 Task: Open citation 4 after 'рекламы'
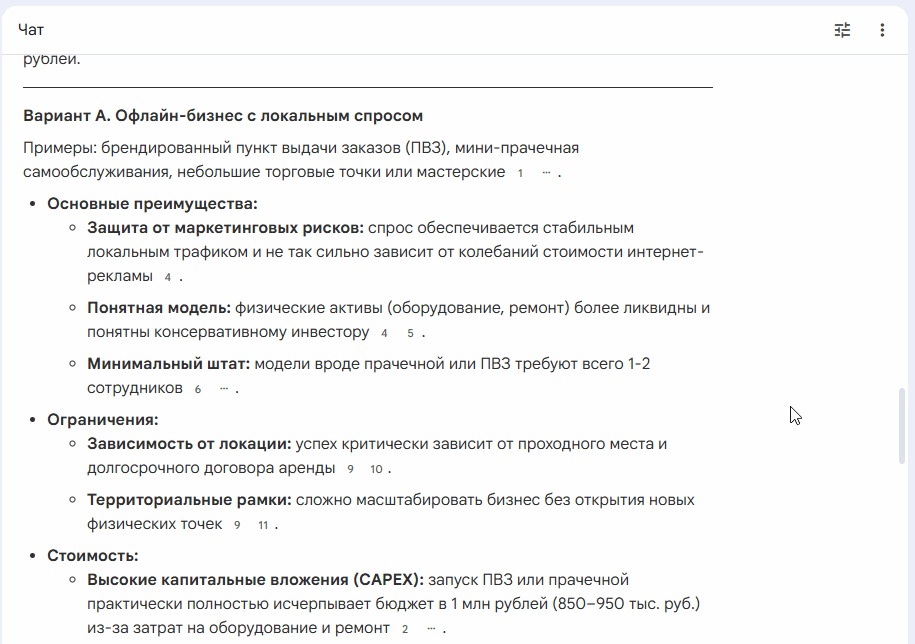click(167, 277)
